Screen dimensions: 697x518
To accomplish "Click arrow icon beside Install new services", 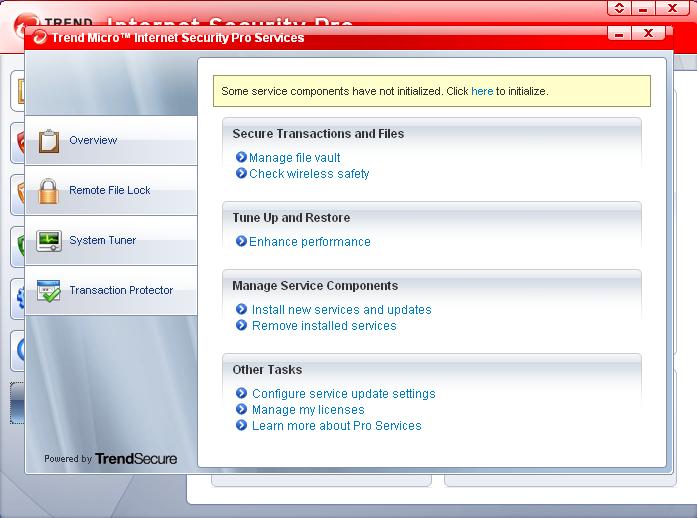I will pos(241,309).
